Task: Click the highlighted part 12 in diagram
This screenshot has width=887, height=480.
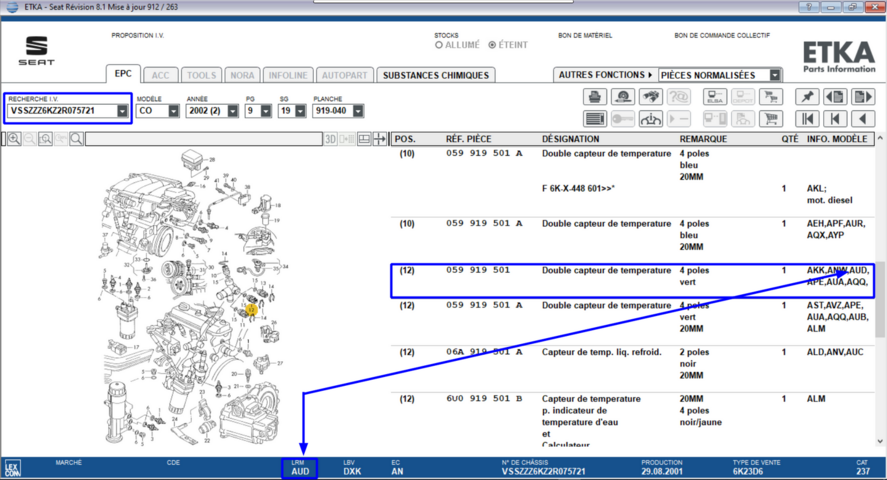Action: tap(251, 309)
